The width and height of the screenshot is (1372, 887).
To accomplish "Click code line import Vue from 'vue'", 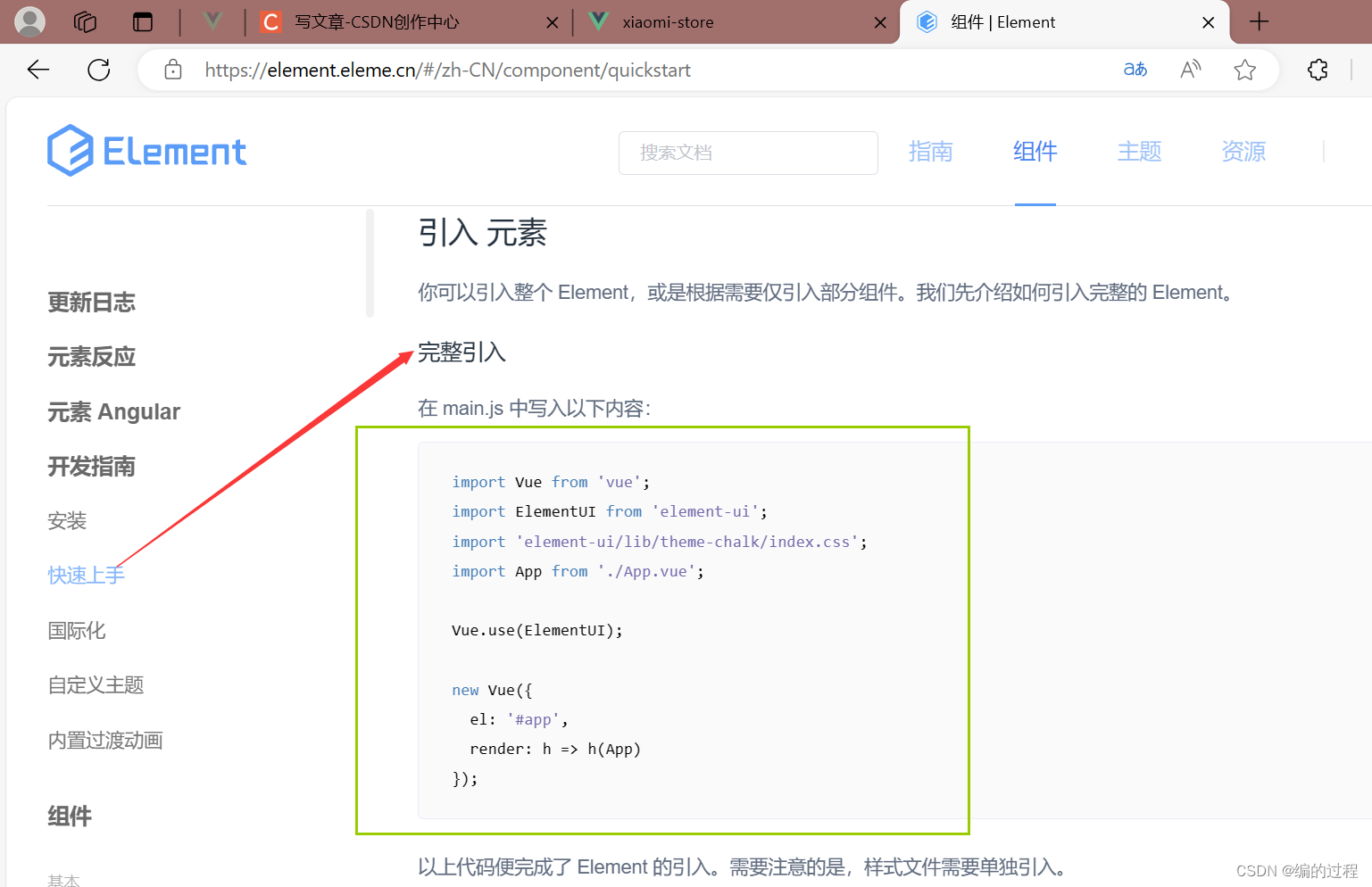I will click(x=551, y=482).
